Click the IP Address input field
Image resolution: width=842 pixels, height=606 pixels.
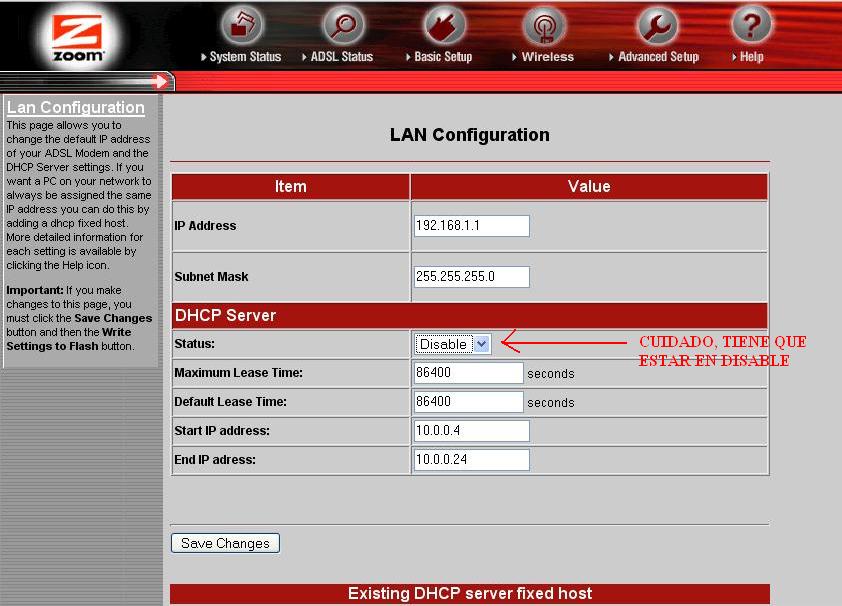tap(471, 225)
